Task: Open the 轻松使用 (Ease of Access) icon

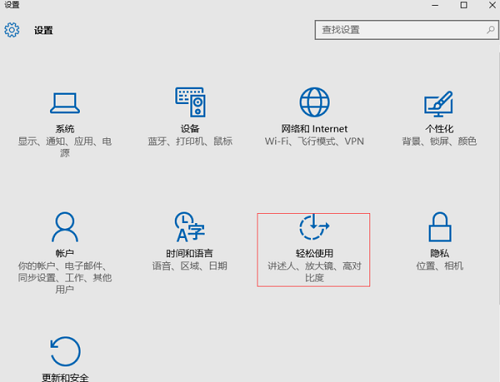Action: 314,227
